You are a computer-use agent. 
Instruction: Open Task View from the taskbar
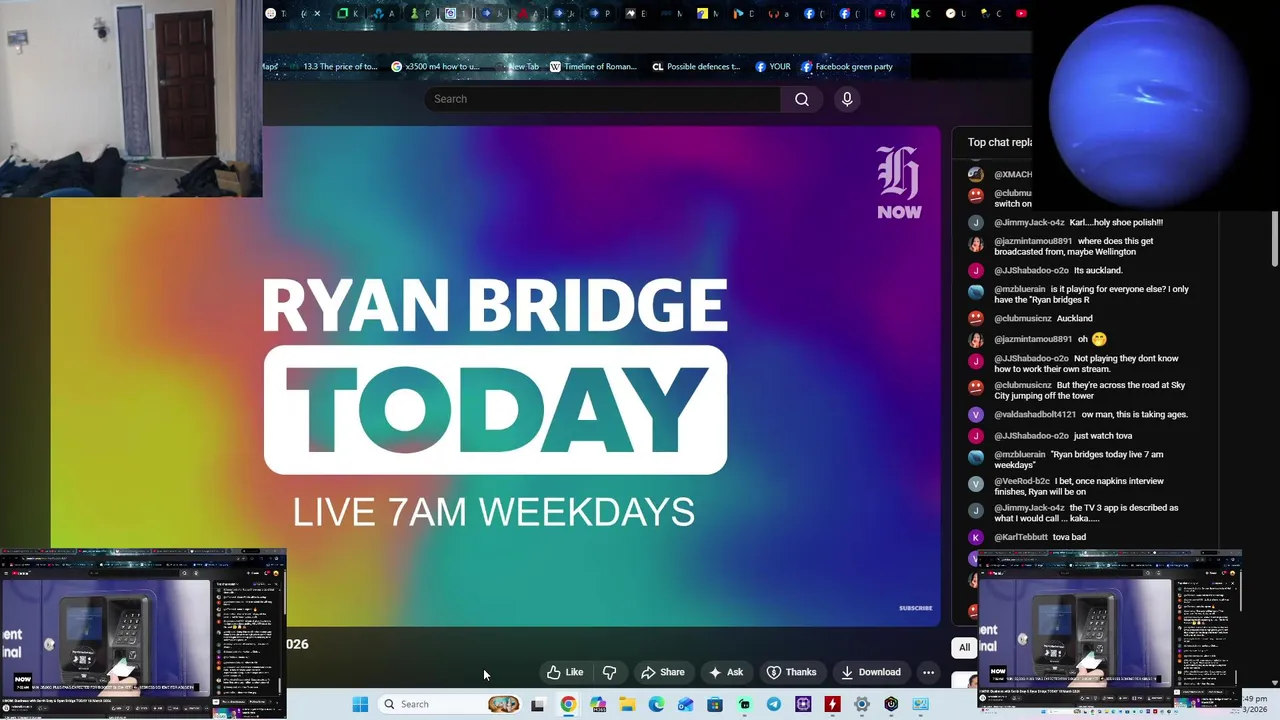537,704
